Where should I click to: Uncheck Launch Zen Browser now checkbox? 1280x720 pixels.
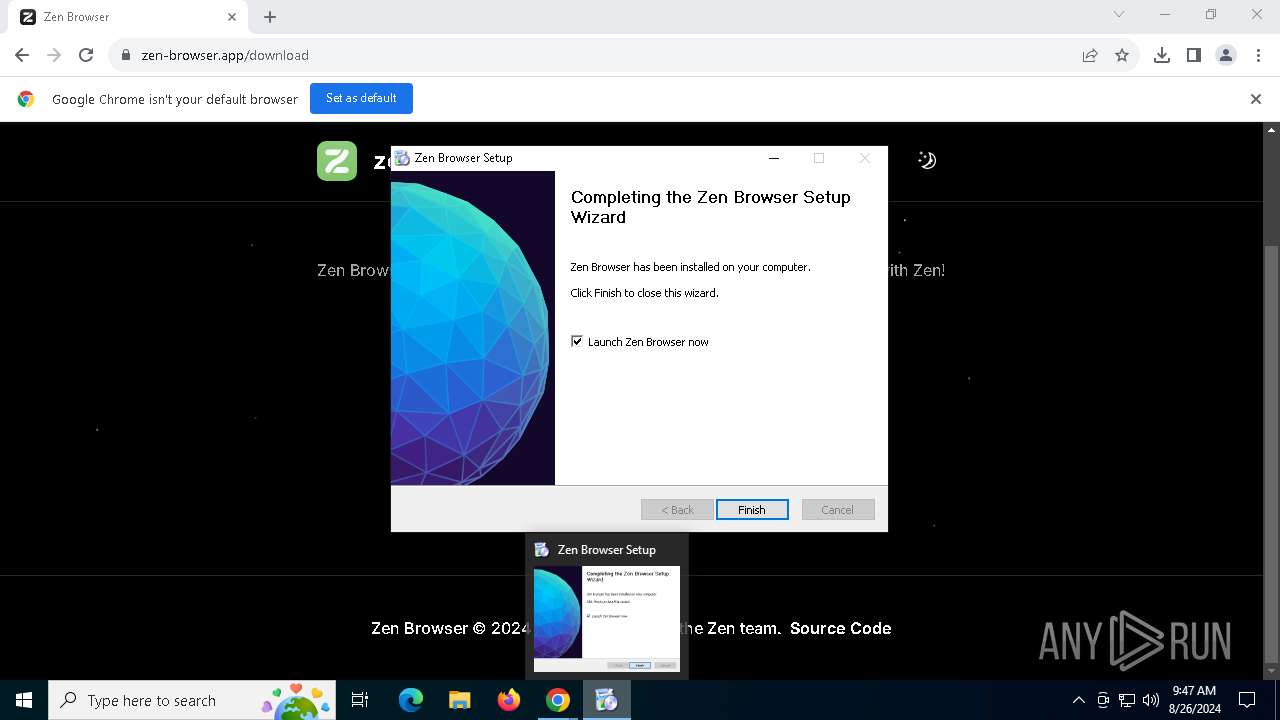click(577, 341)
